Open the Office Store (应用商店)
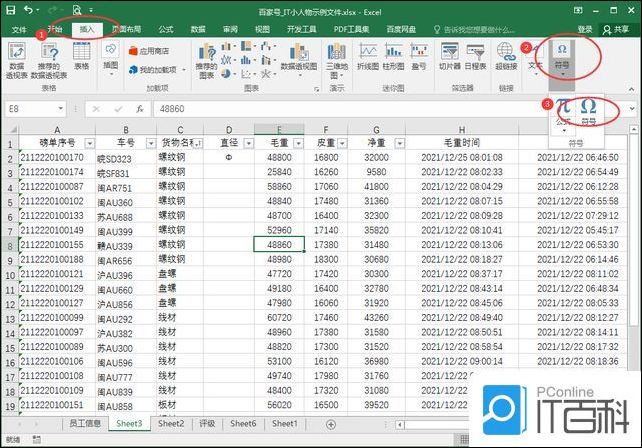The image size is (642, 448). (149, 51)
